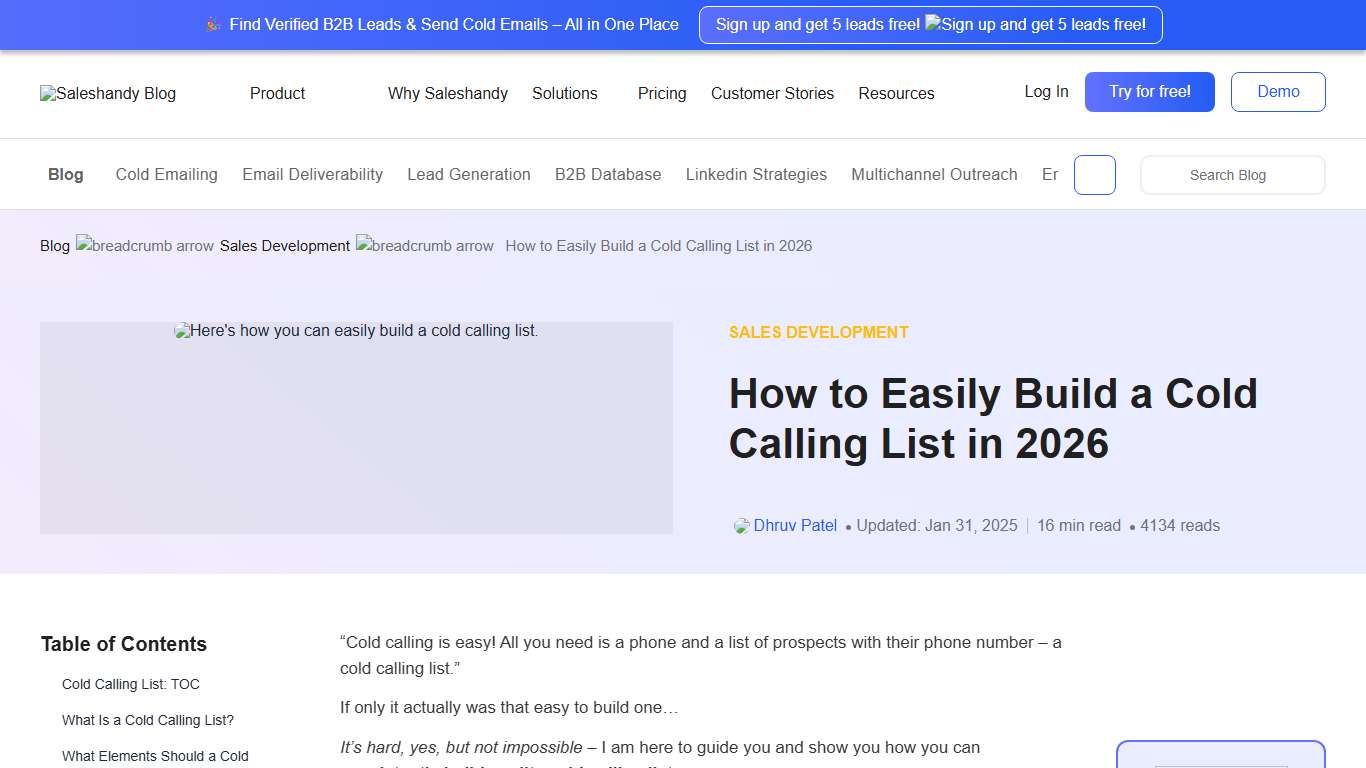Open the Product dropdown menu

[x=277, y=93]
